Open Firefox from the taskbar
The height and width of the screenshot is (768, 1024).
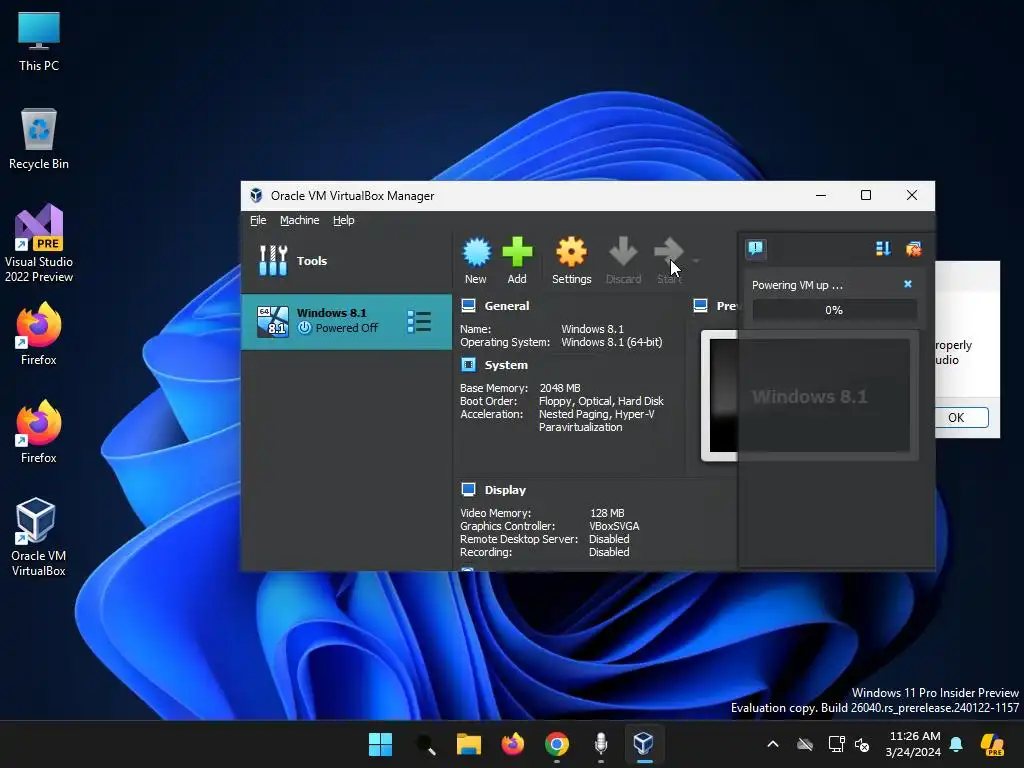point(513,744)
